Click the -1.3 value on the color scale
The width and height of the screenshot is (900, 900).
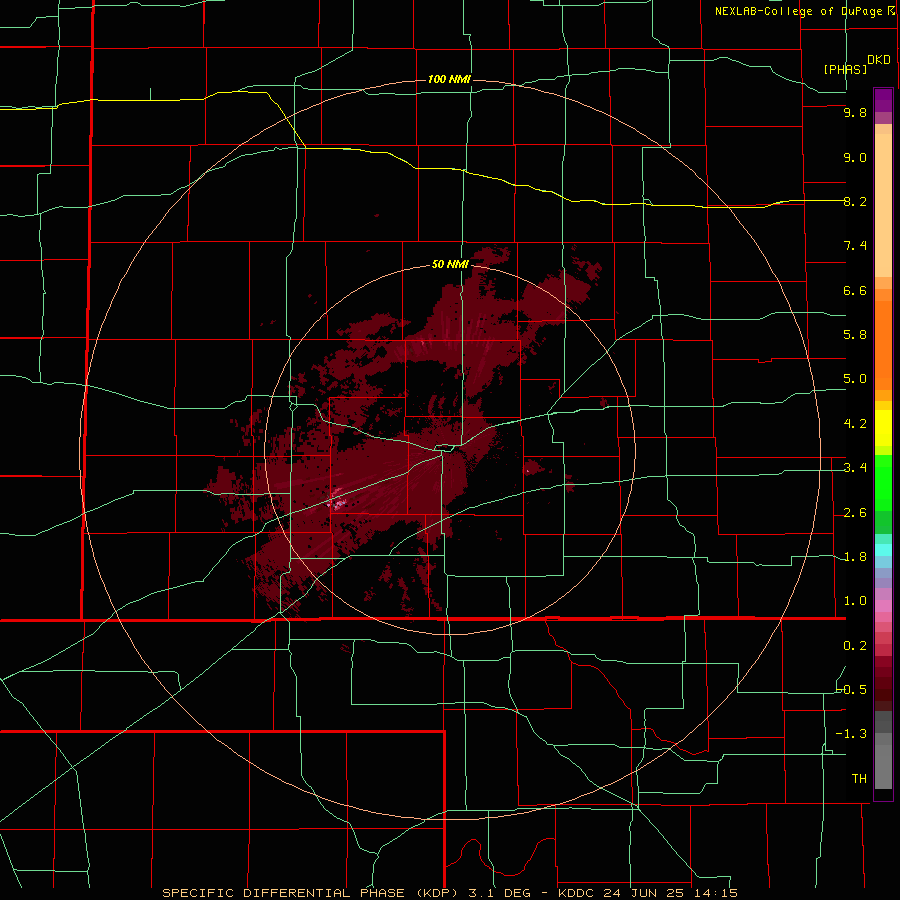[x=851, y=734]
